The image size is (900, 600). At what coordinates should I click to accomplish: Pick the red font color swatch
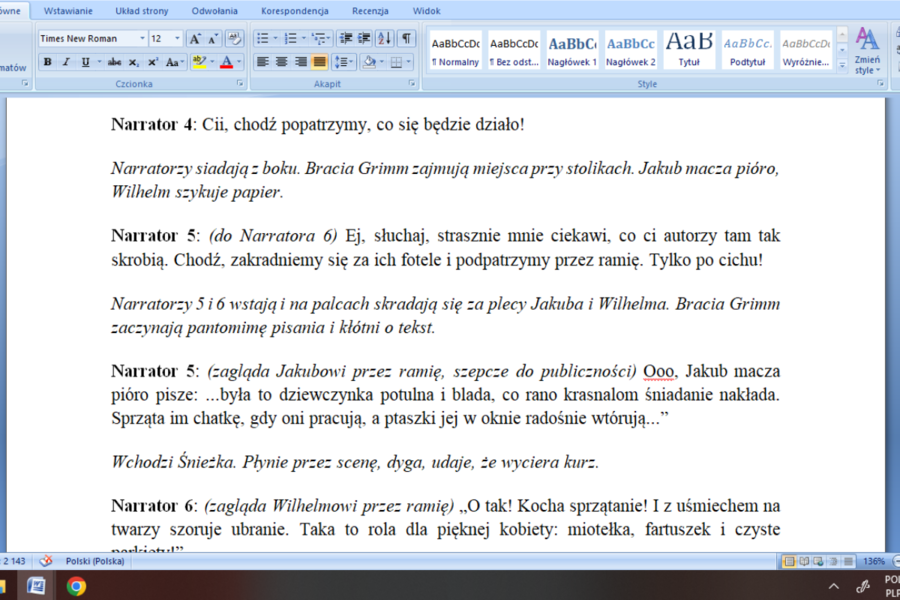(225, 62)
